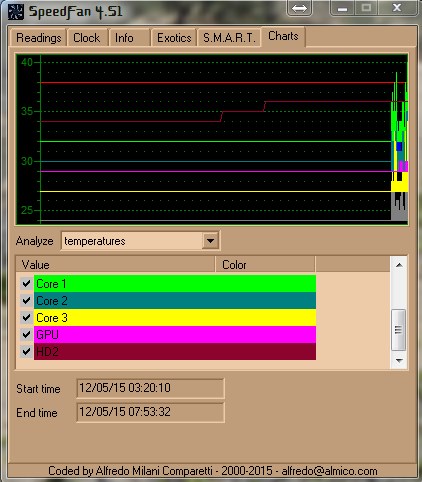The width and height of the screenshot is (422, 482).
Task: Uncheck the GPU temperature checkbox
Action: coord(26,334)
